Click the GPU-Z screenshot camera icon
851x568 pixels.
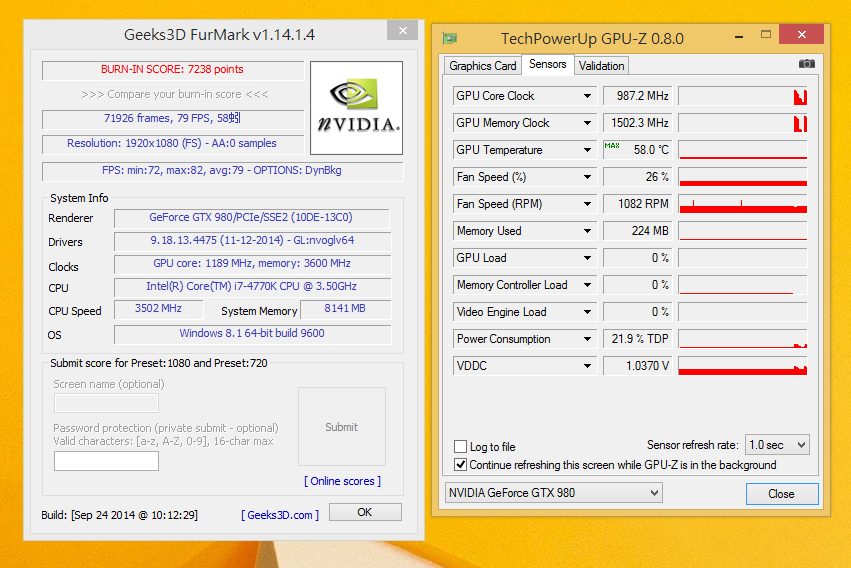[806, 64]
